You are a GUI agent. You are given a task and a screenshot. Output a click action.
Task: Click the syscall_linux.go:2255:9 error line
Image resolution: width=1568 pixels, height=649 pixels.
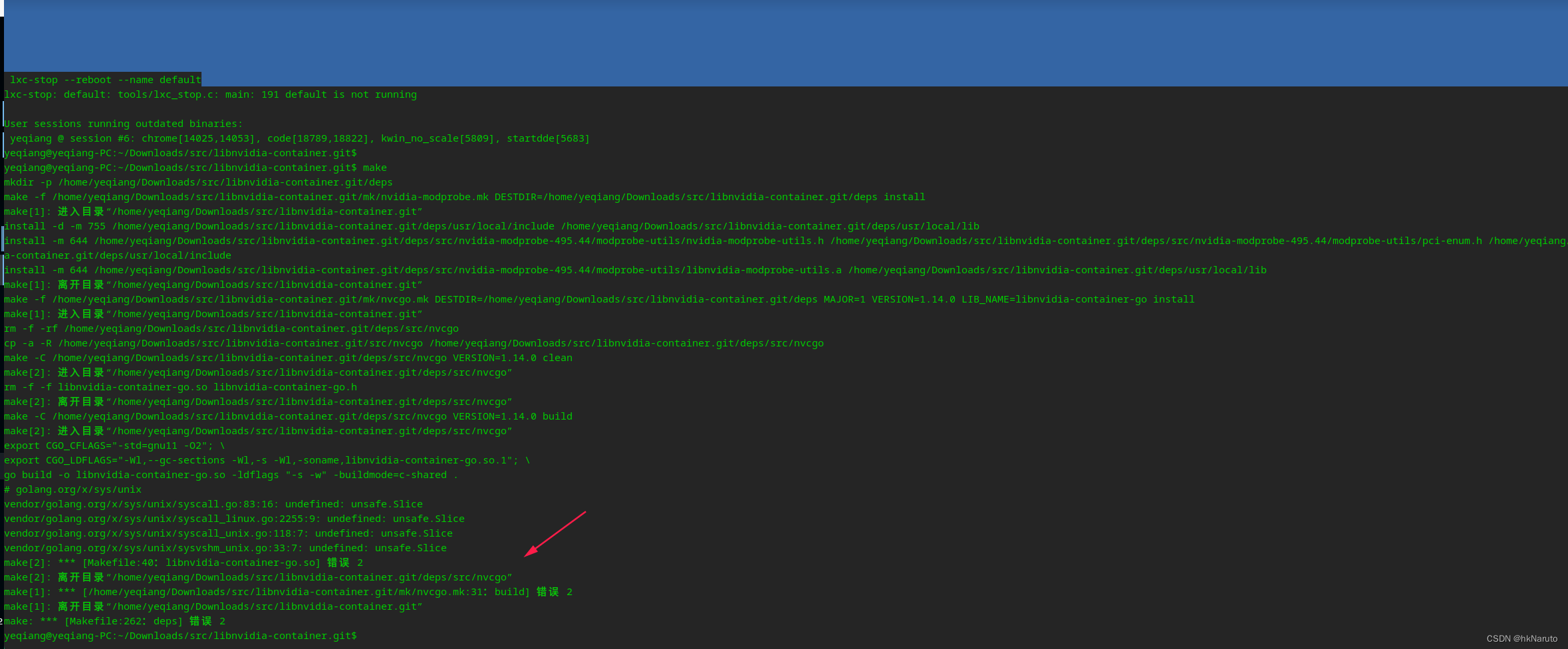click(233, 518)
